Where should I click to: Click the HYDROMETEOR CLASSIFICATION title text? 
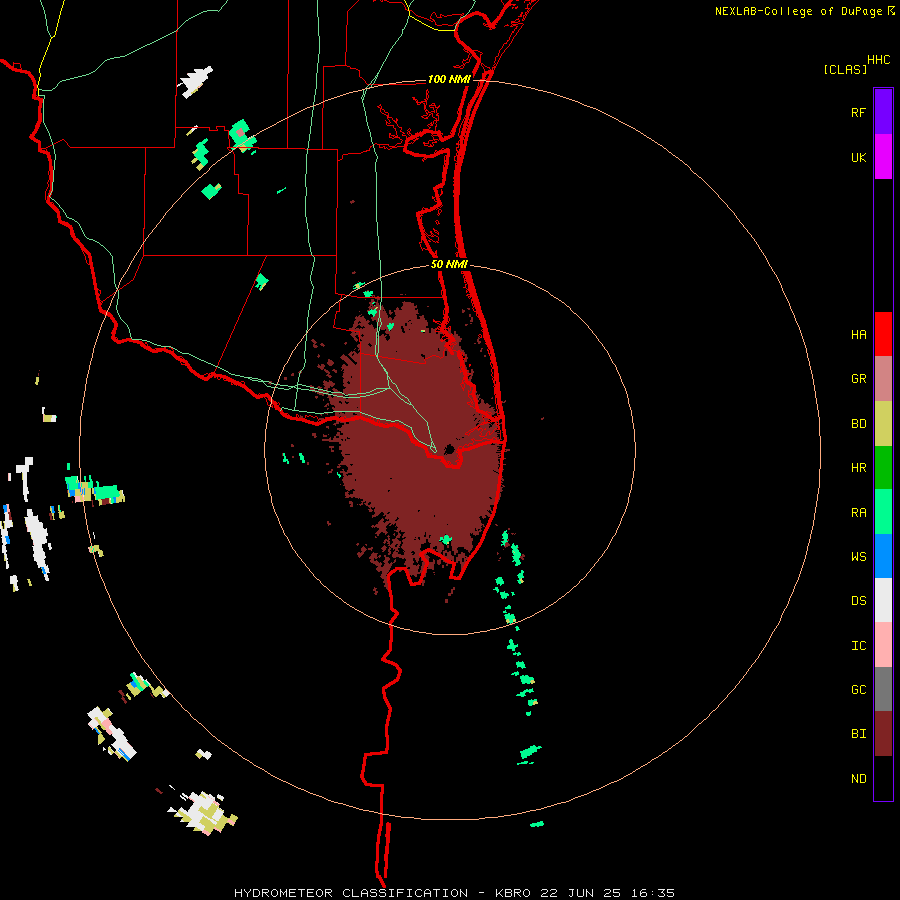coord(351,893)
